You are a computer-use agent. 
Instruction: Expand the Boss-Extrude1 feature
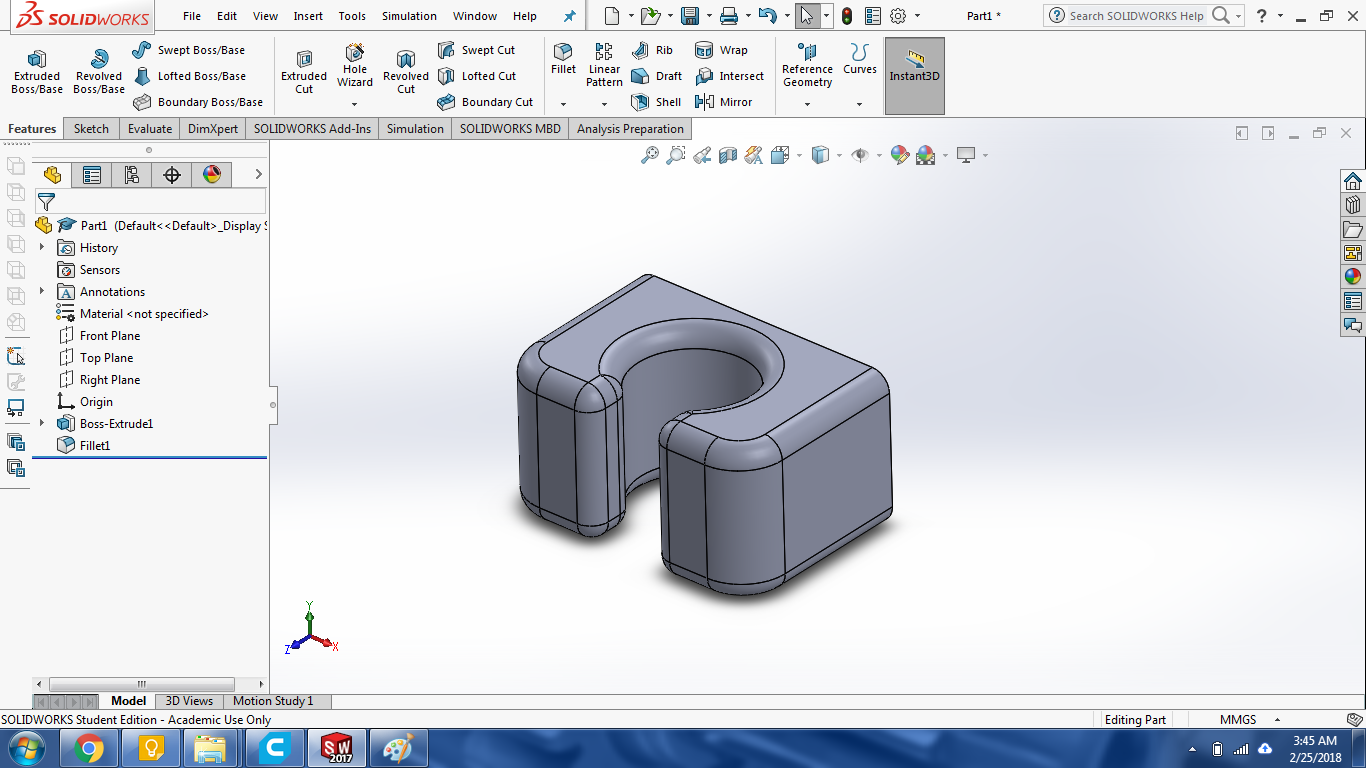click(x=42, y=423)
